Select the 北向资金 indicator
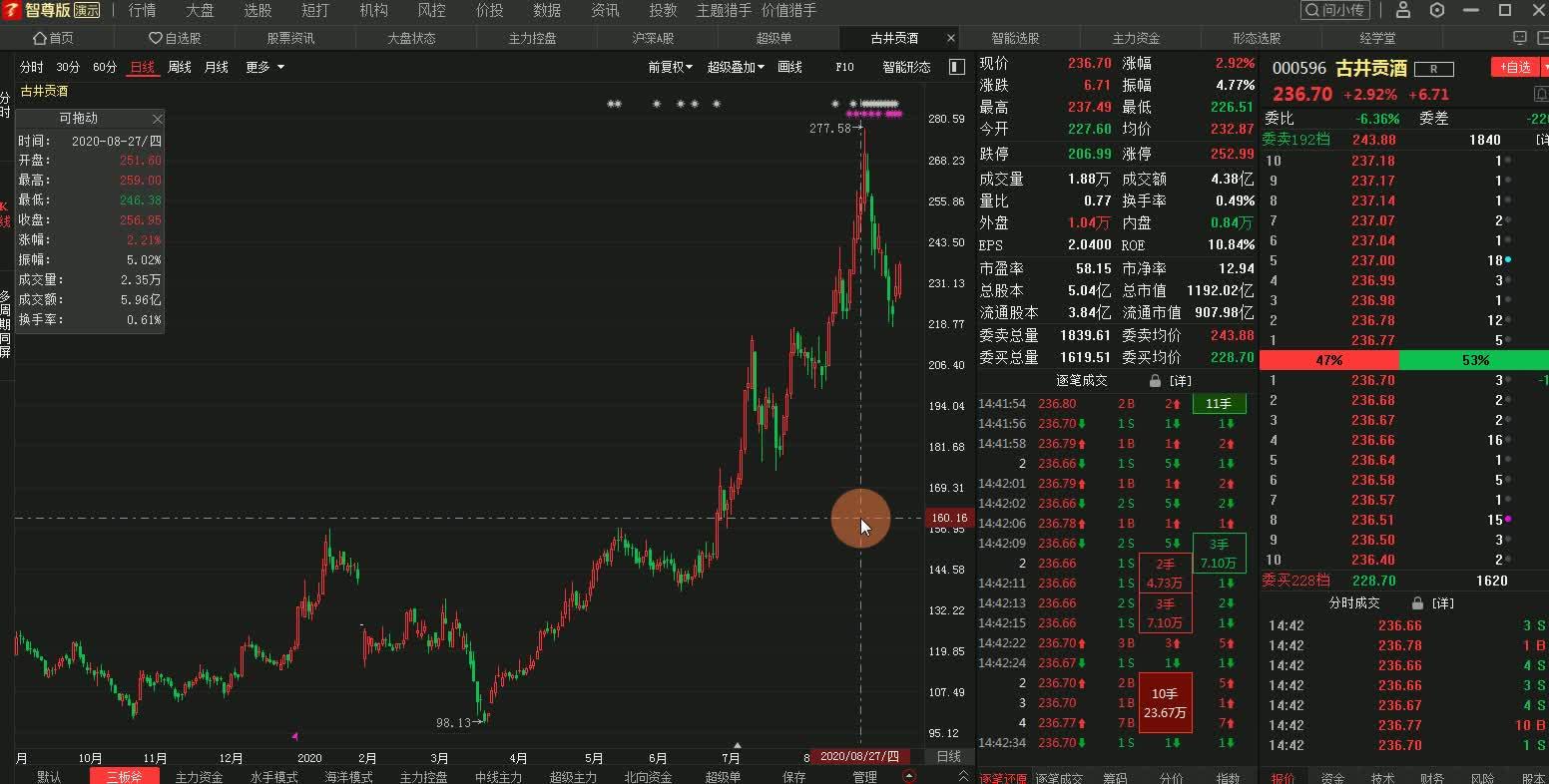1549x784 pixels. [648, 777]
